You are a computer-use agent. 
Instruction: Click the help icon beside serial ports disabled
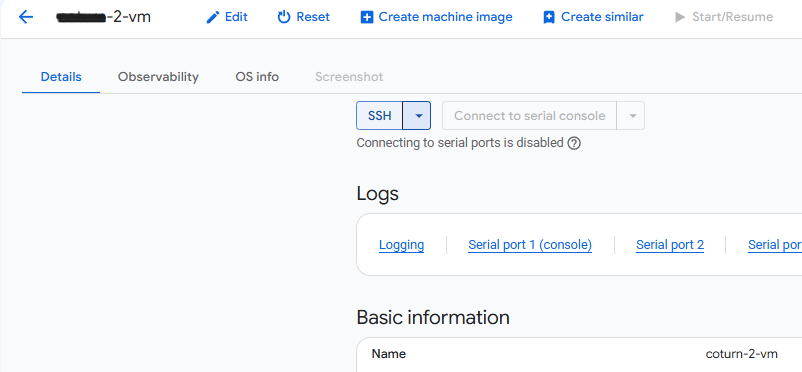click(x=574, y=143)
